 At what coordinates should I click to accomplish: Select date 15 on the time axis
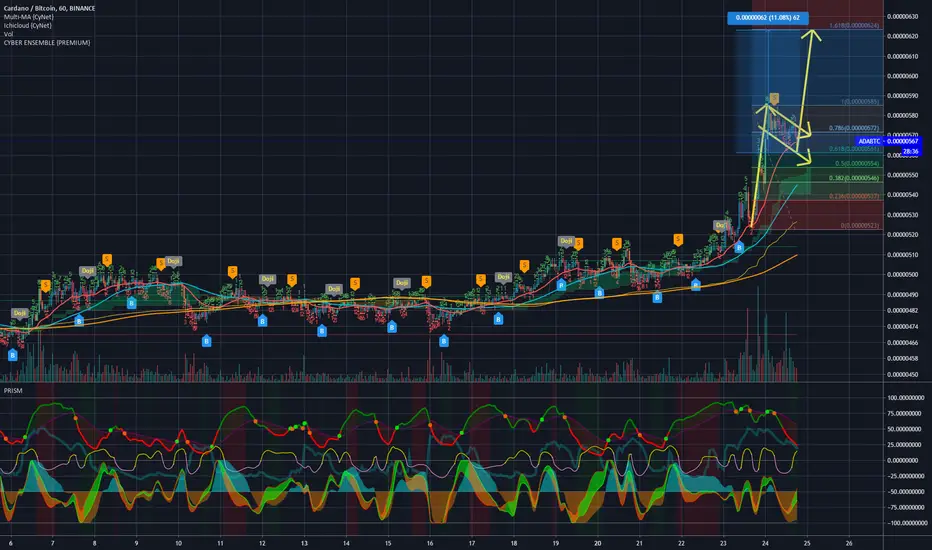(x=388, y=543)
